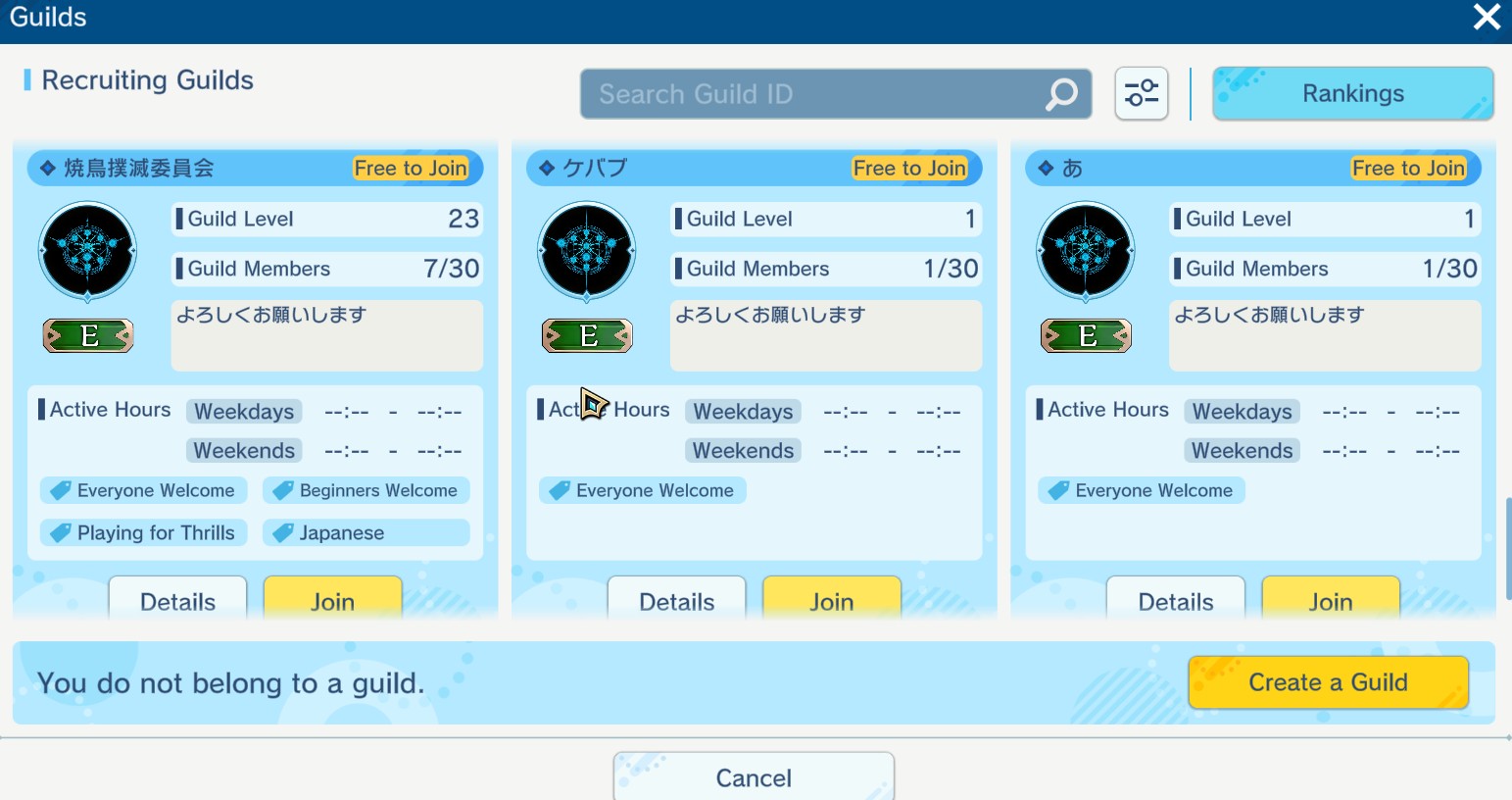This screenshot has width=1512, height=800.
Task: Open Details for ケバブ guild
Action: pyautogui.click(x=676, y=598)
